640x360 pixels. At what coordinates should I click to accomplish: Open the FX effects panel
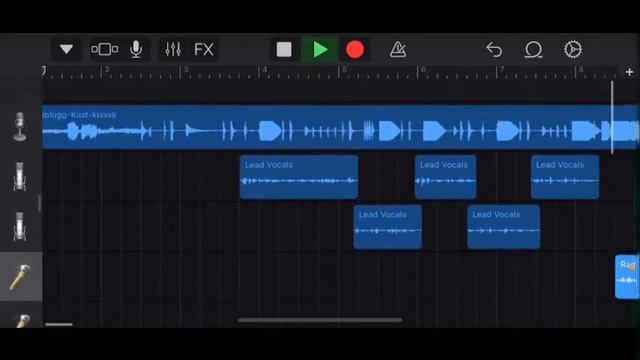click(x=204, y=49)
